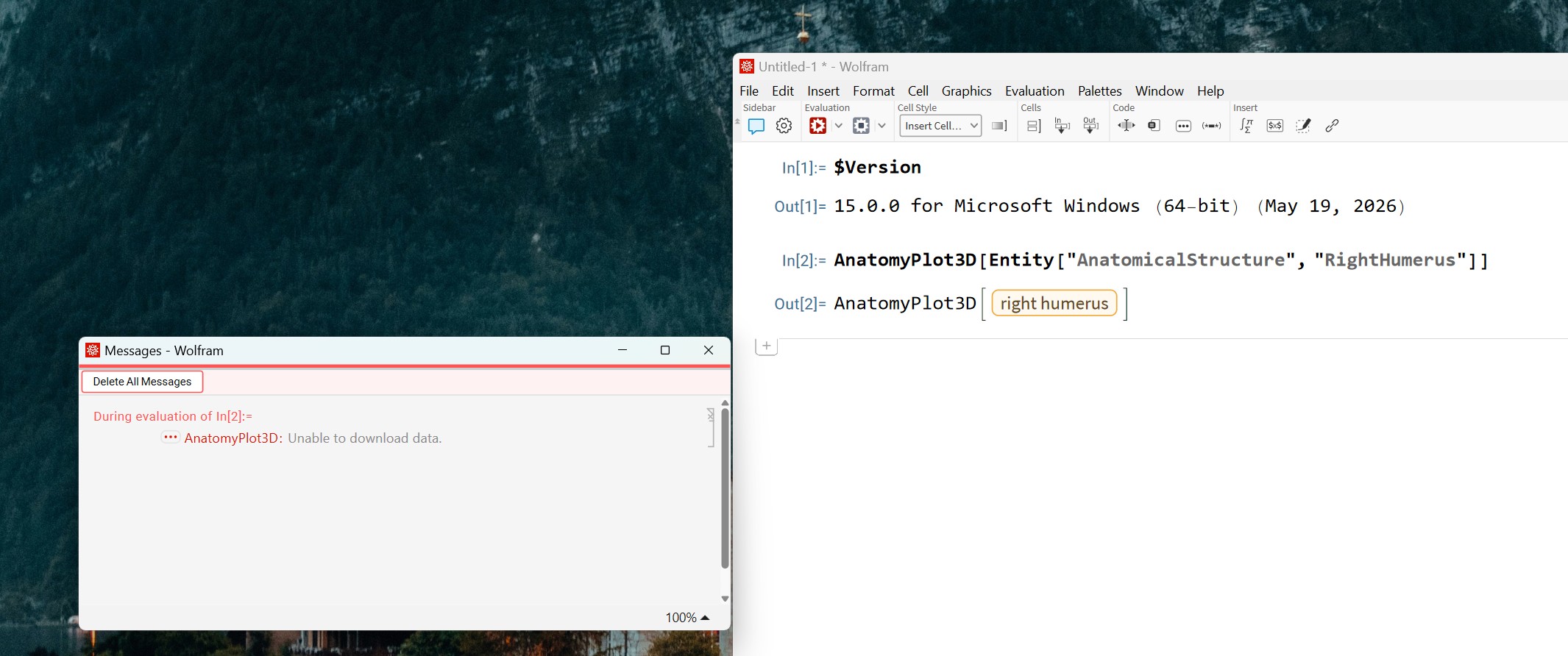
Task: Click the In[1]:= cell label
Action: click(803, 168)
